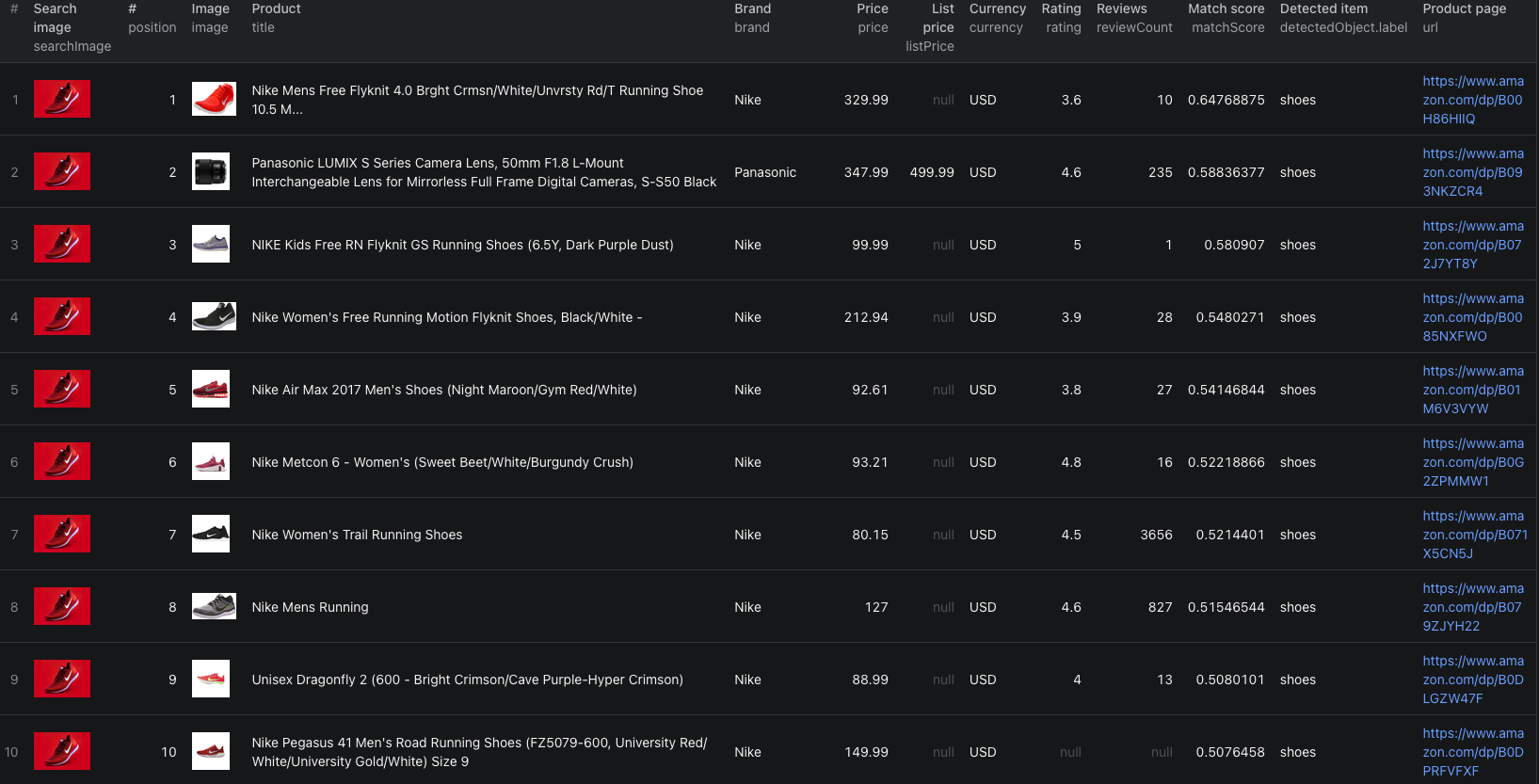
Task: Select the Detected item column header
Action: [x=1343, y=18]
